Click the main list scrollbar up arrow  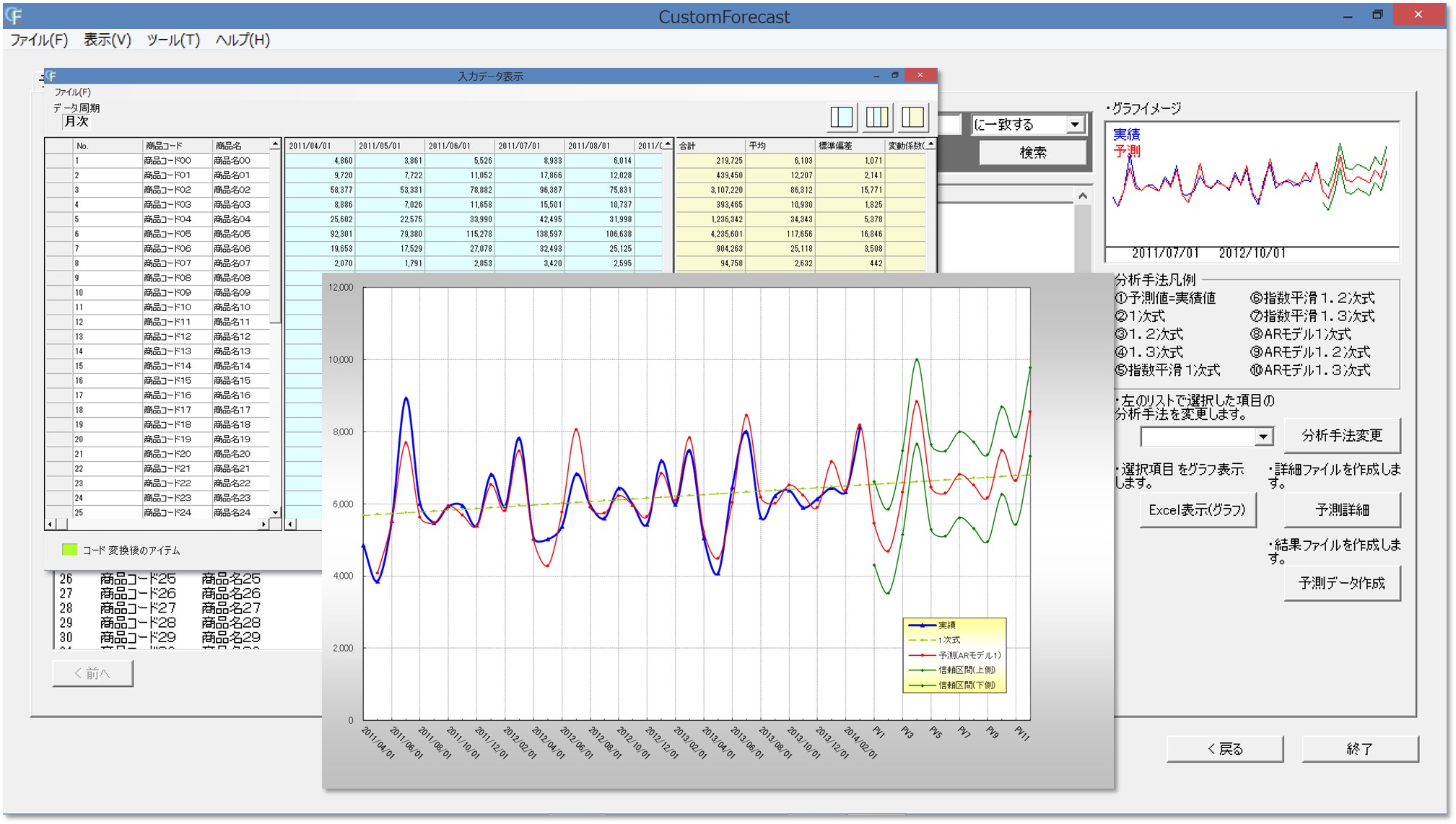point(1082,196)
